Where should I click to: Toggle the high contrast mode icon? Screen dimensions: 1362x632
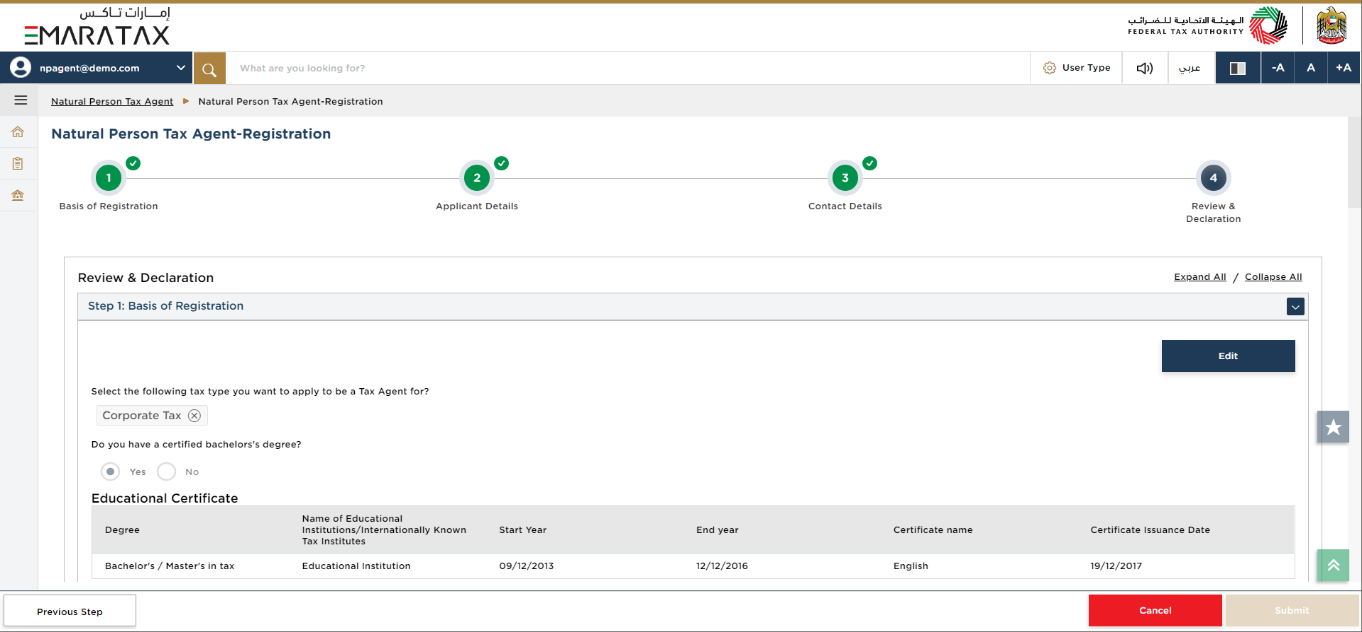coord(1237,68)
